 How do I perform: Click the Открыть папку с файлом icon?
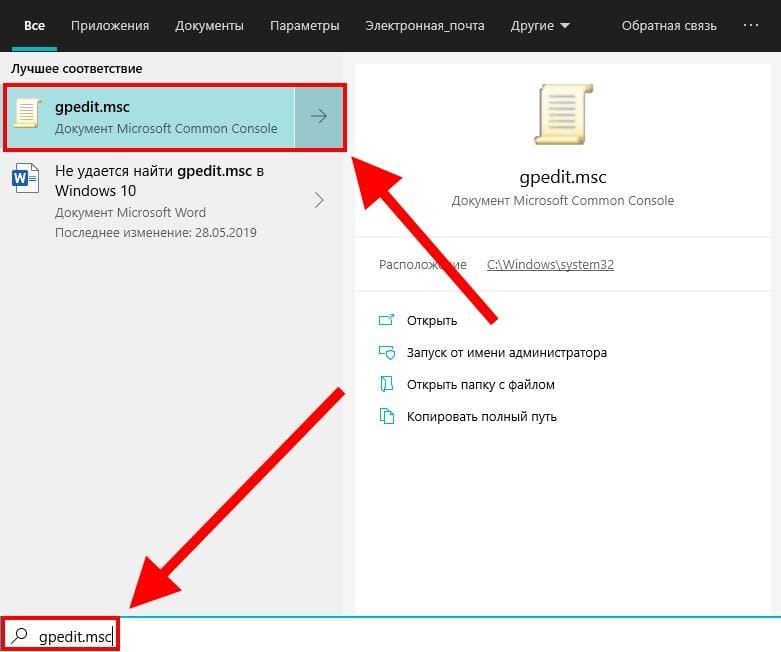(387, 384)
